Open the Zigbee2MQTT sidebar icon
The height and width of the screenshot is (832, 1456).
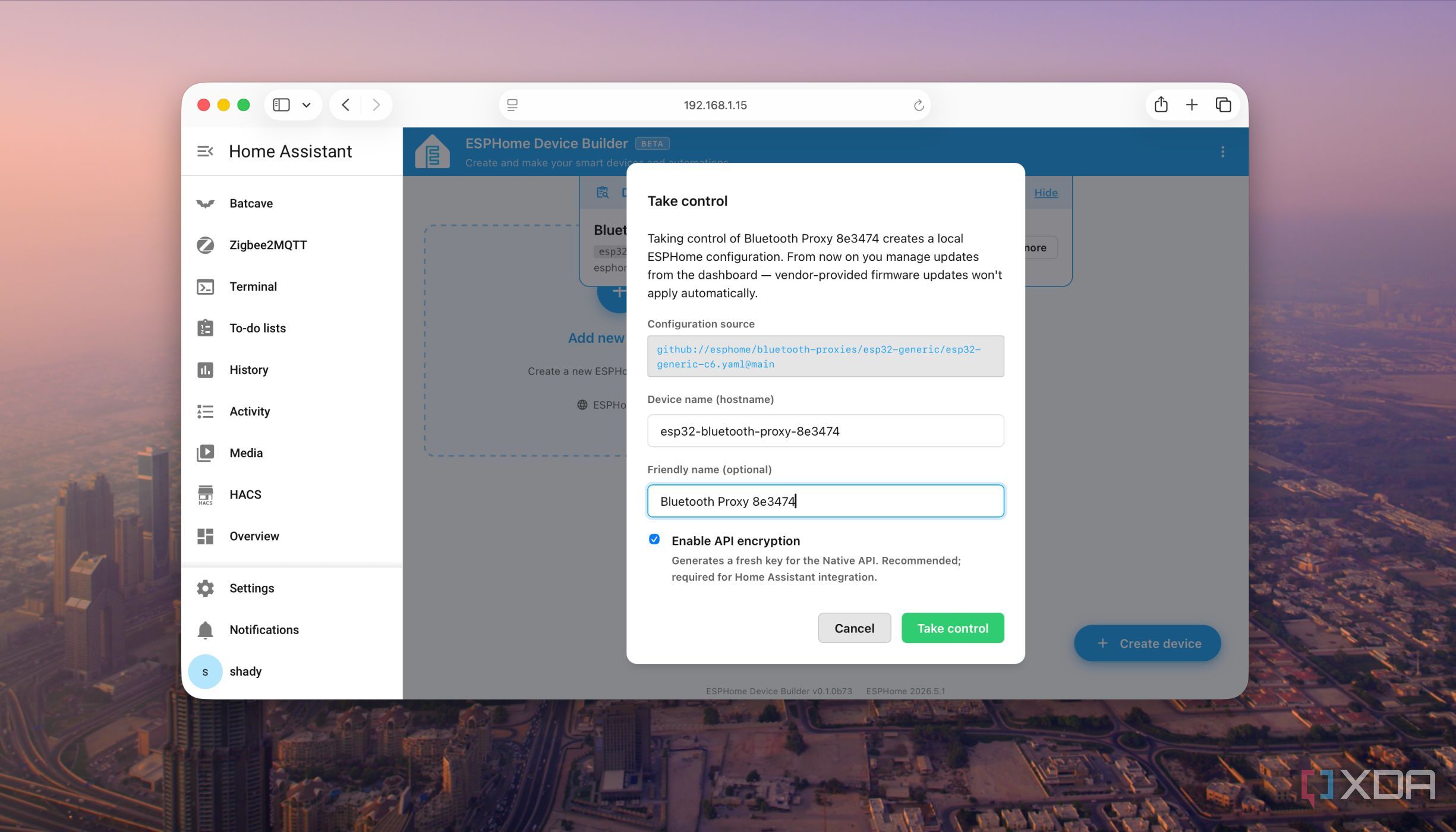205,245
